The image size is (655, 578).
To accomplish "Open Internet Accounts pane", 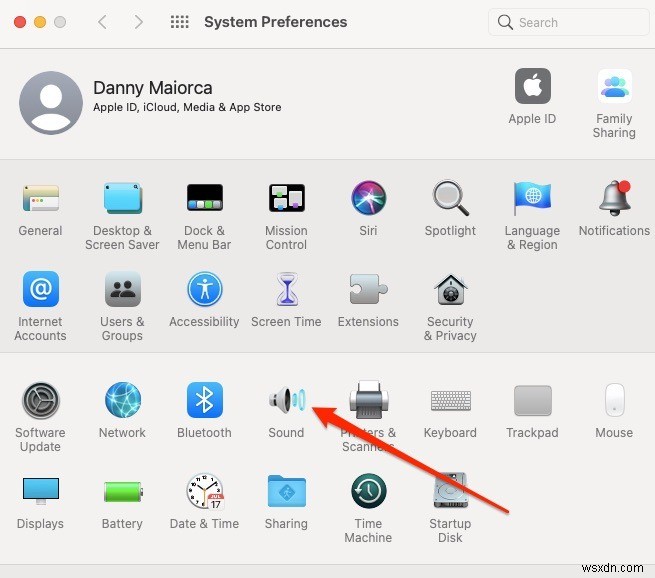I will pos(41,289).
